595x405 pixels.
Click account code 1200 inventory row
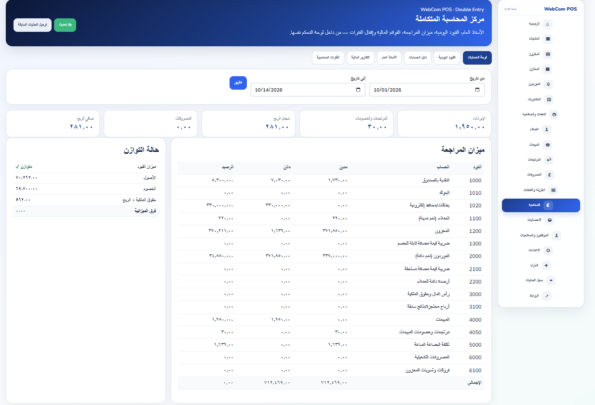tap(331, 231)
